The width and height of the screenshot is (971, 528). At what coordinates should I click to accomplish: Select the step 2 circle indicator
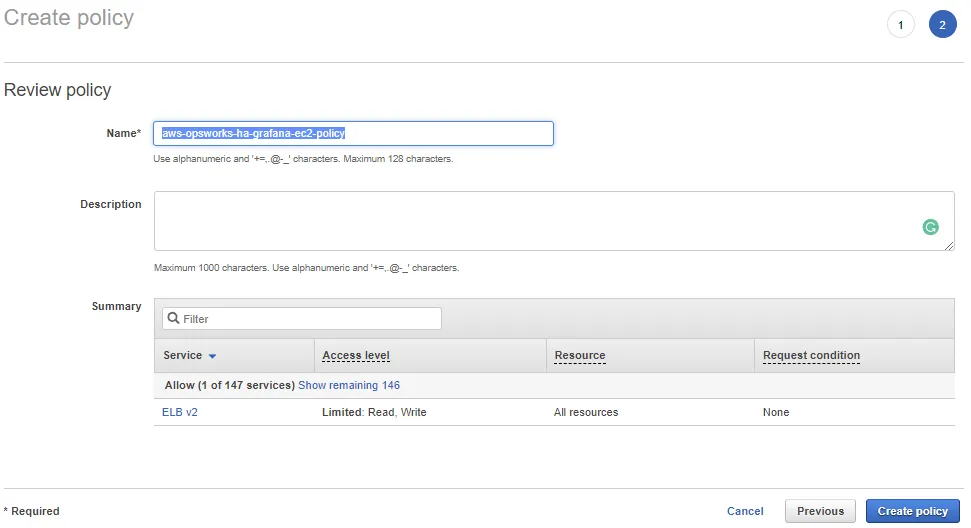942,25
